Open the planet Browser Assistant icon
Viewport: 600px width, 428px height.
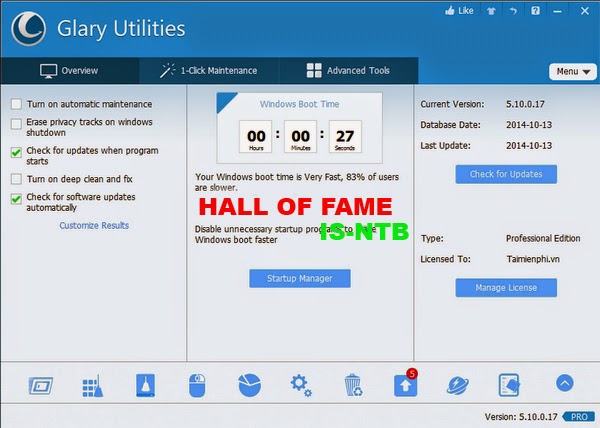458,385
